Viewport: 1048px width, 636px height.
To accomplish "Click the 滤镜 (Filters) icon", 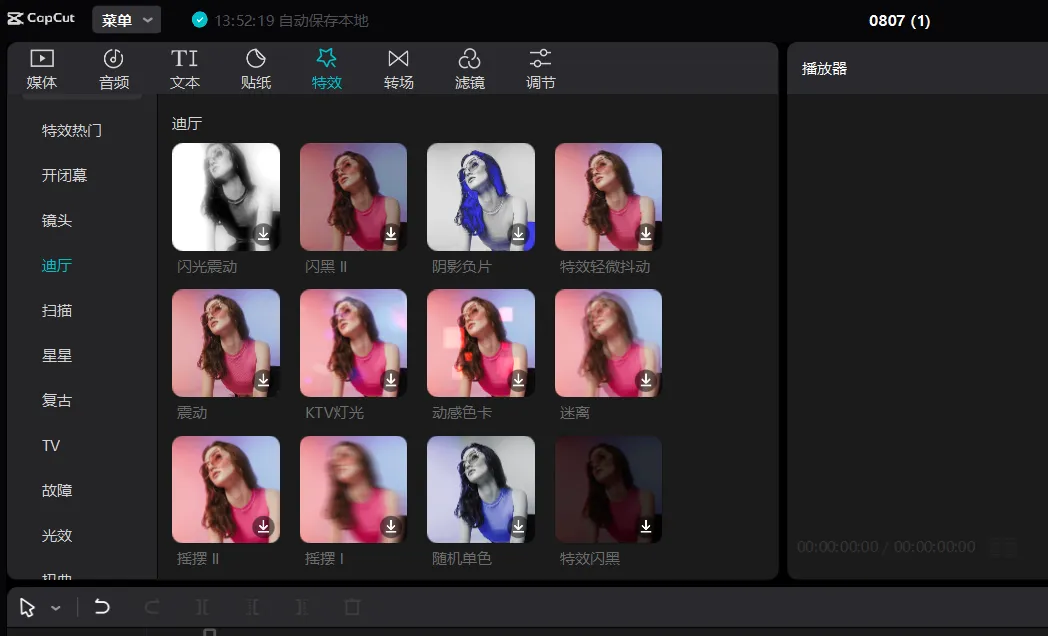I will point(469,68).
